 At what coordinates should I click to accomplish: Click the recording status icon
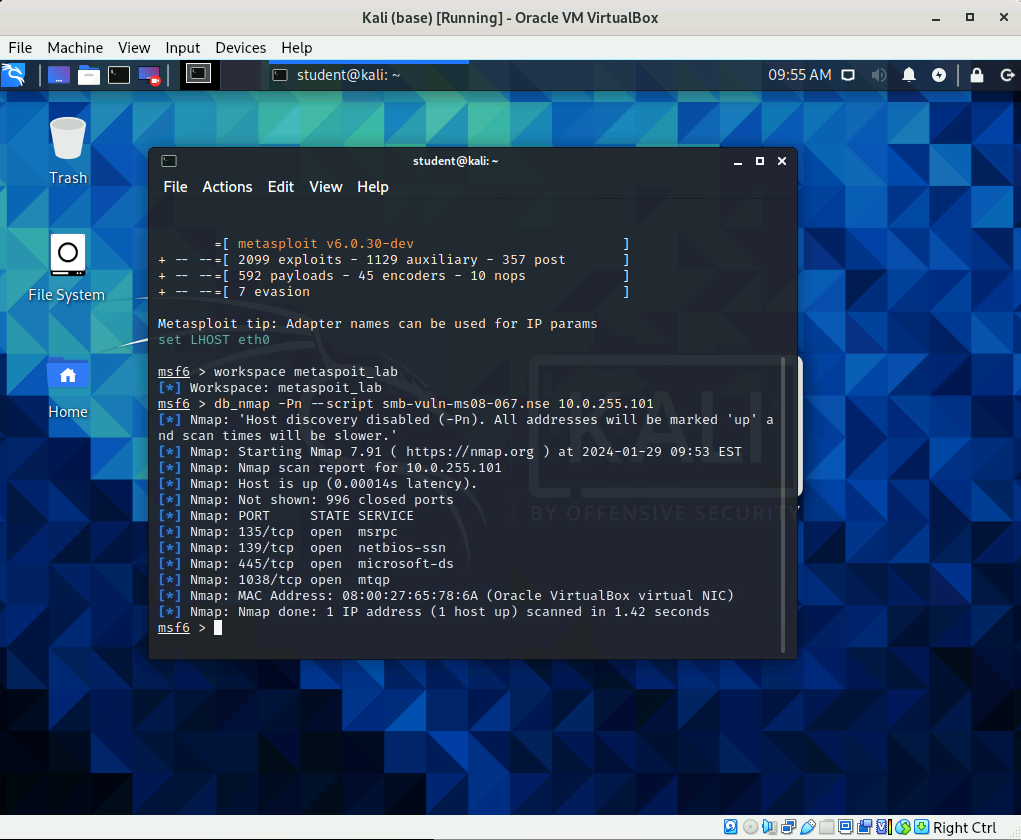point(864,827)
